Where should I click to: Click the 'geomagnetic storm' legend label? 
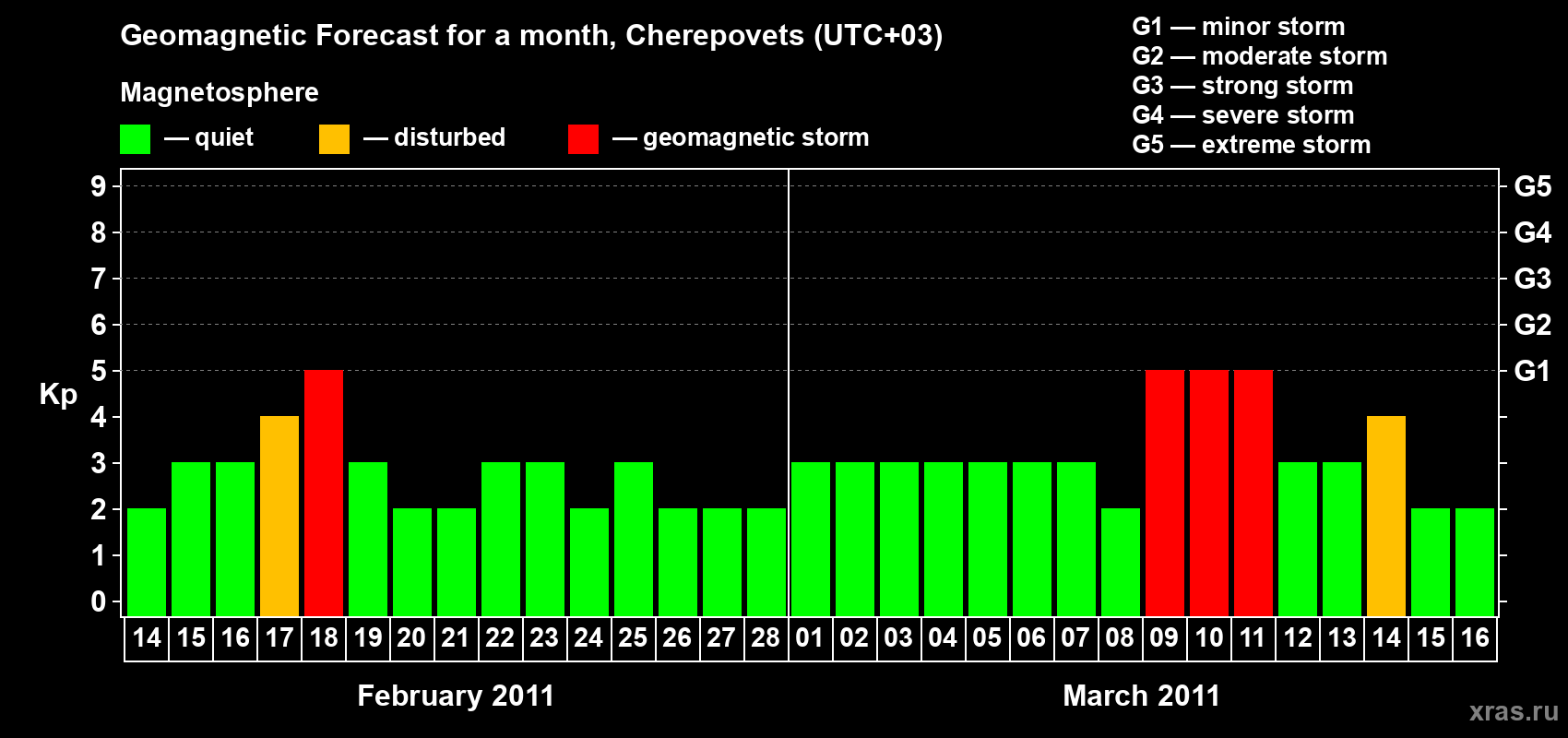click(756, 138)
